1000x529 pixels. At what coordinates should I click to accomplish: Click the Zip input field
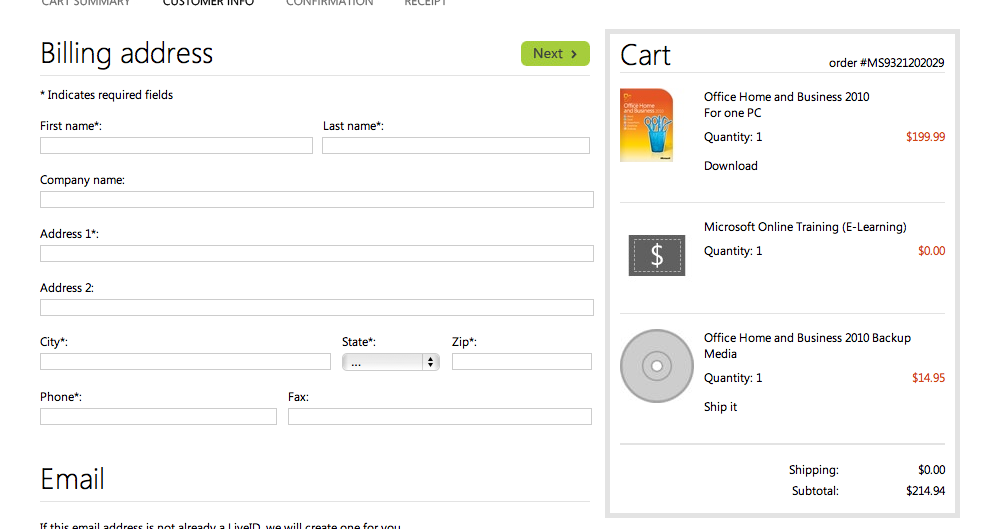tap(522, 362)
